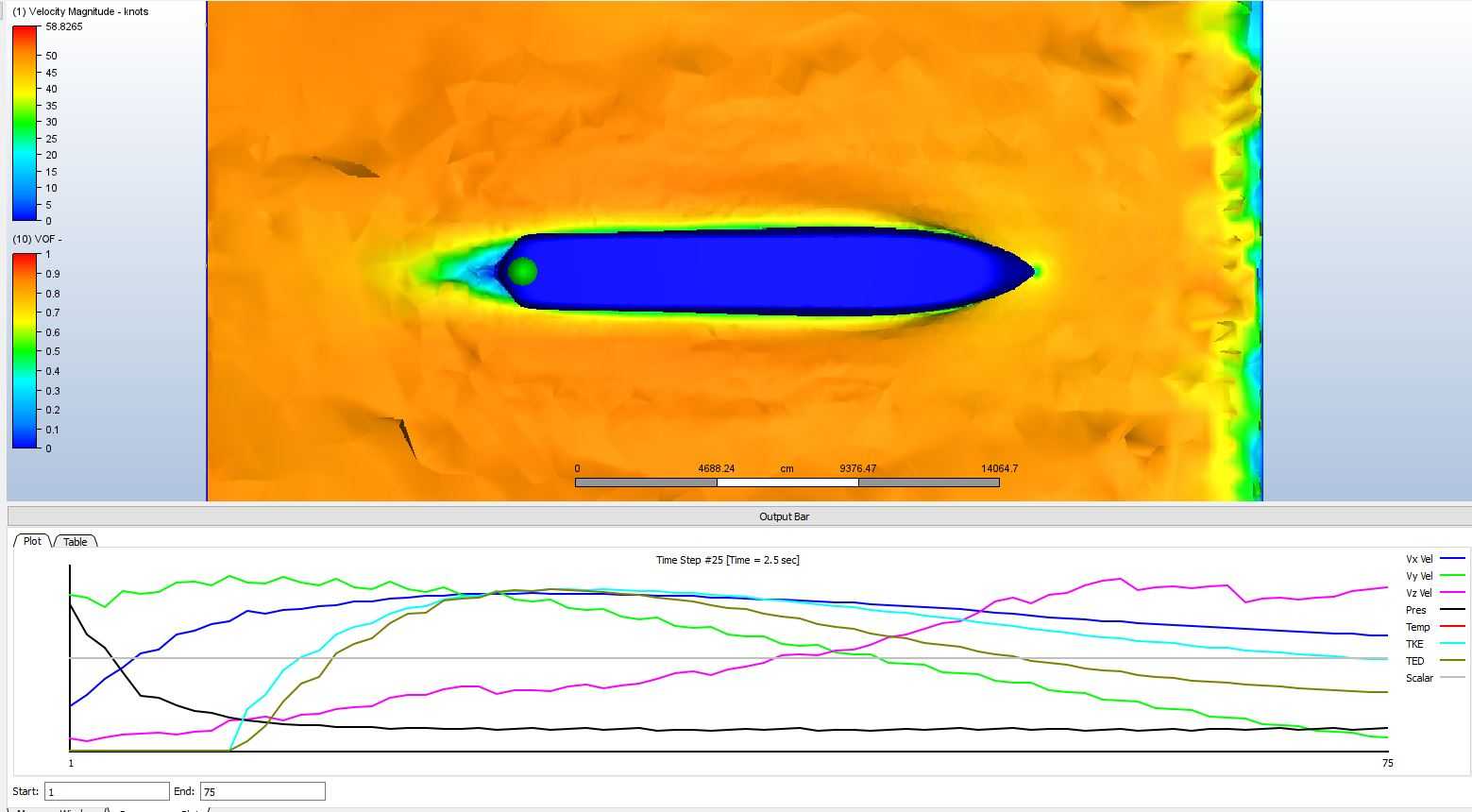Switch to the Plot tab

click(32, 541)
